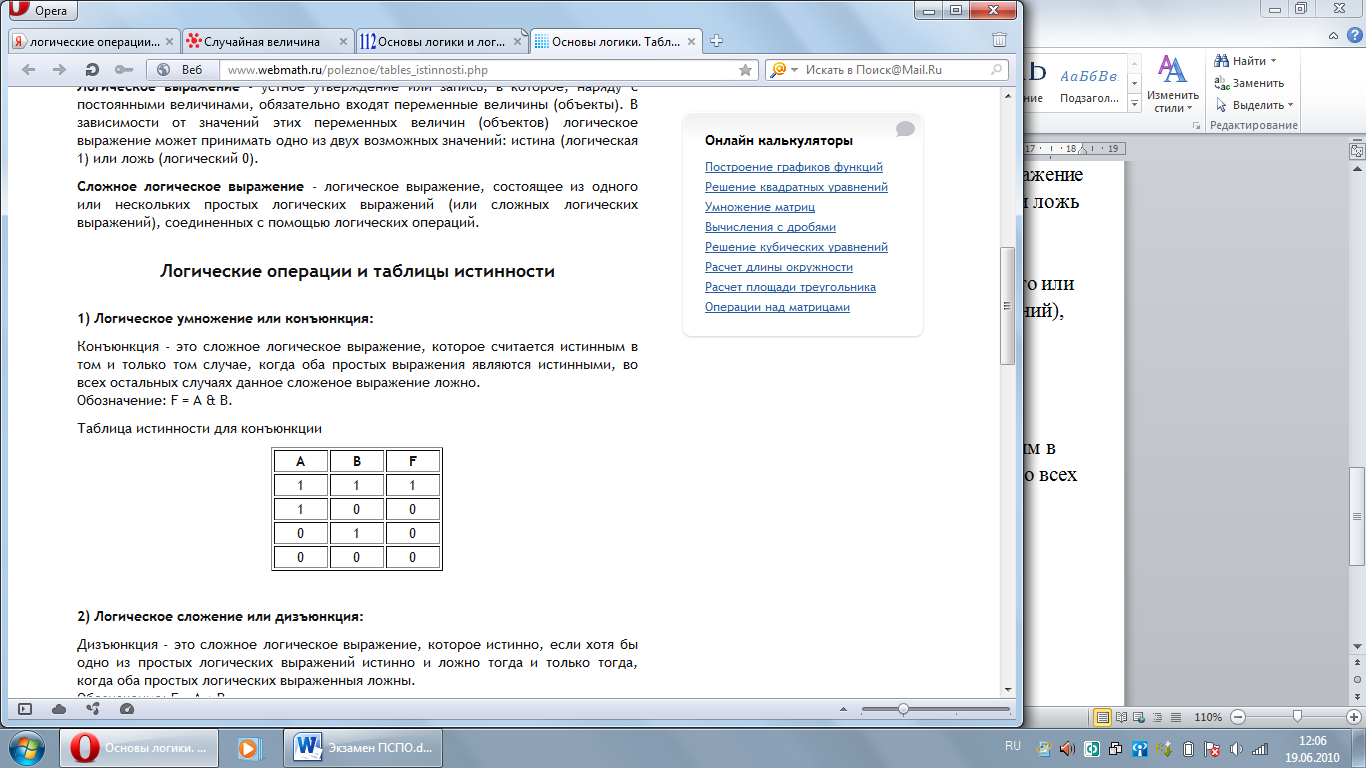Click the speech bubble icon in calculators box
The width and height of the screenshot is (1366, 768).
click(905, 129)
